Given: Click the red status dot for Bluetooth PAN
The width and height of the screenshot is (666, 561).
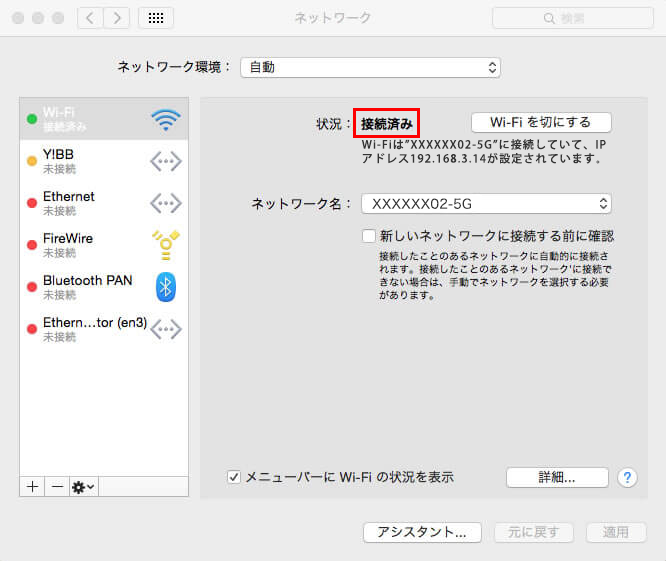Looking at the screenshot, I should coord(32,287).
